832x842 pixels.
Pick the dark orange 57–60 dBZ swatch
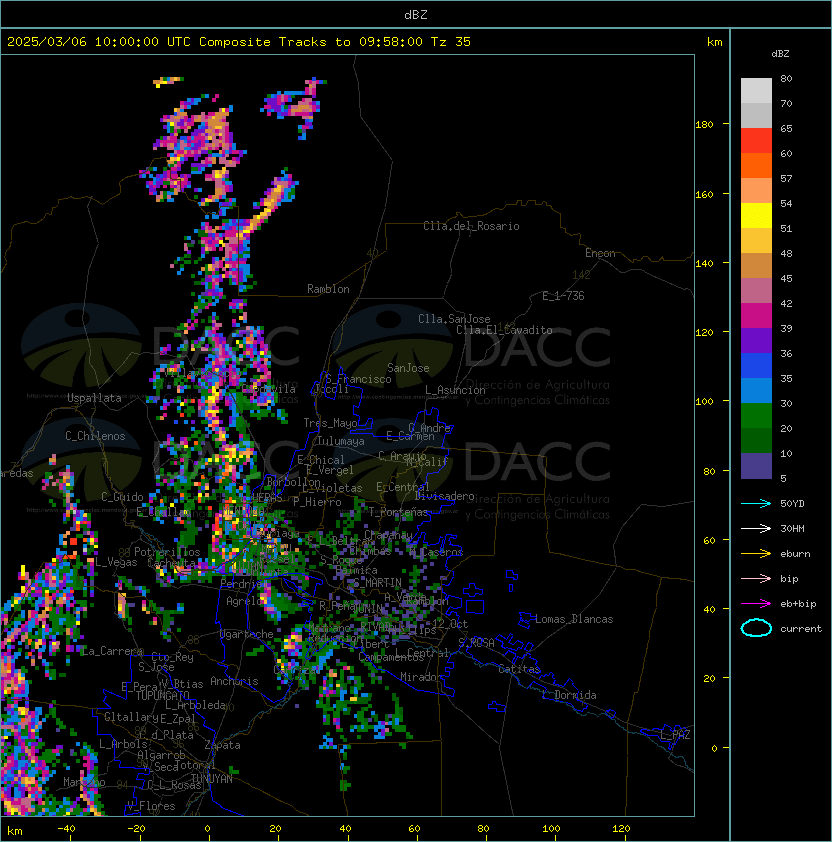[756, 166]
